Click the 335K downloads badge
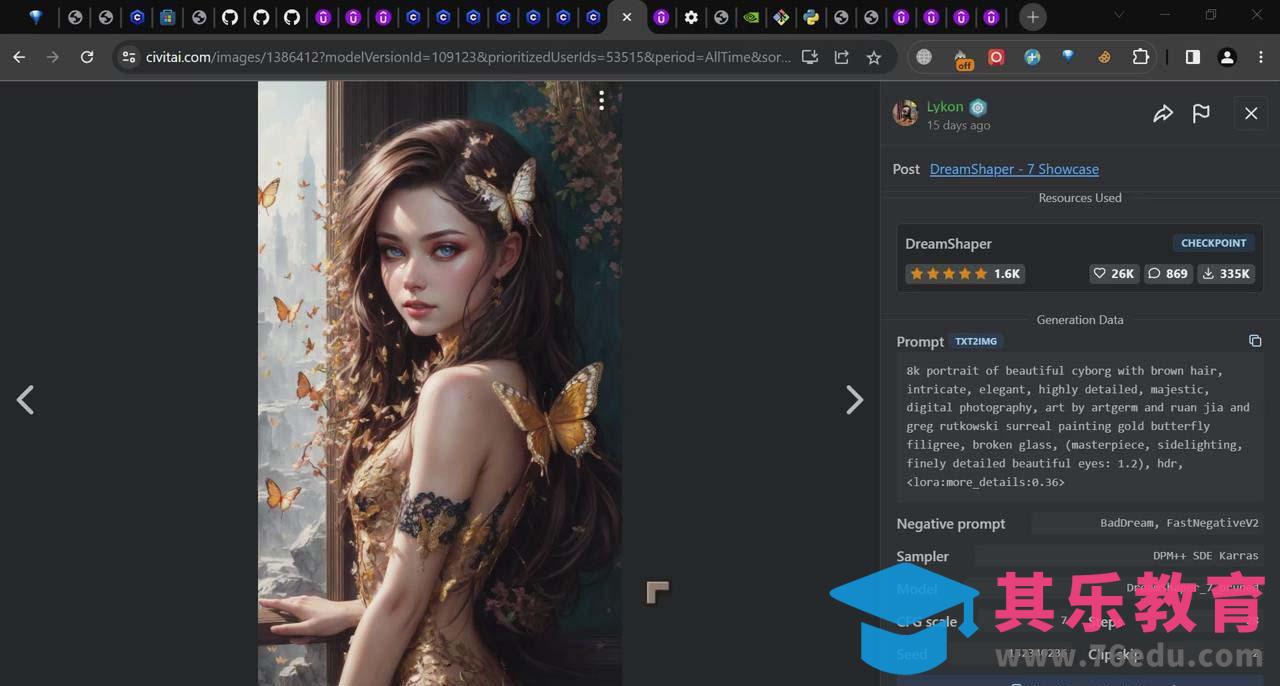 point(1227,273)
